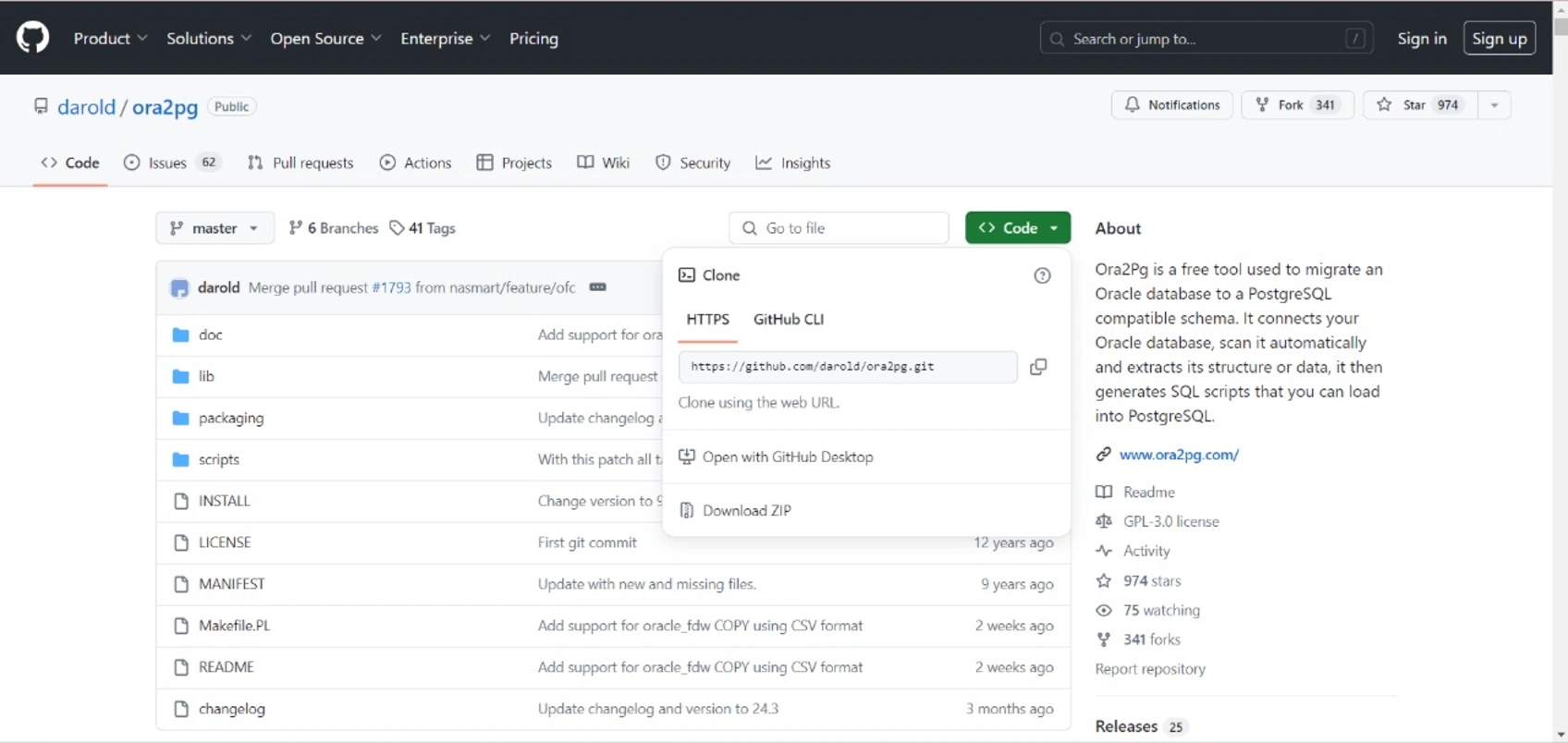
Task: Click the changelog file icon
Action: pyautogui.click(x=181, y=709)
